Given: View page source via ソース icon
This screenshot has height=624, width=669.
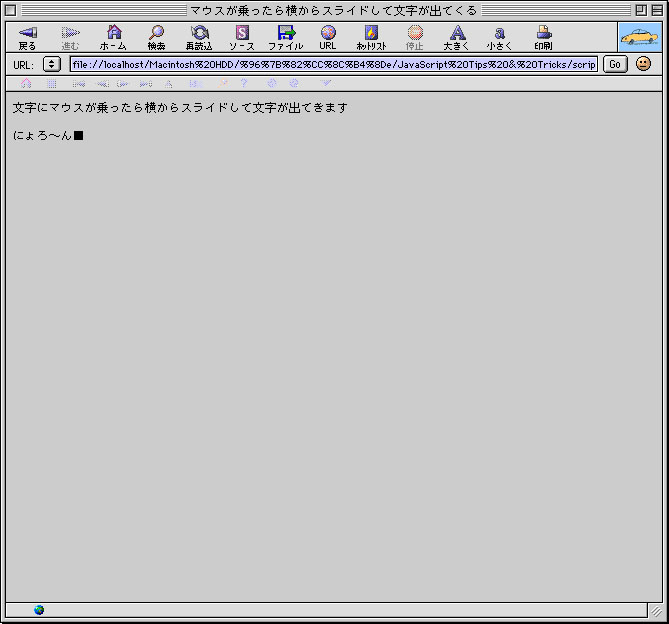Looking at the screenshot, I should click(242, 32).
